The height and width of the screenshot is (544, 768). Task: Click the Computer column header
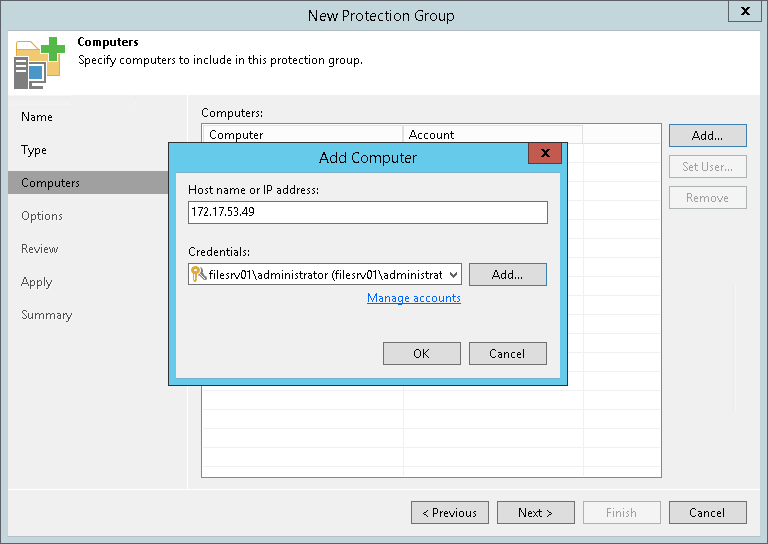302,134
